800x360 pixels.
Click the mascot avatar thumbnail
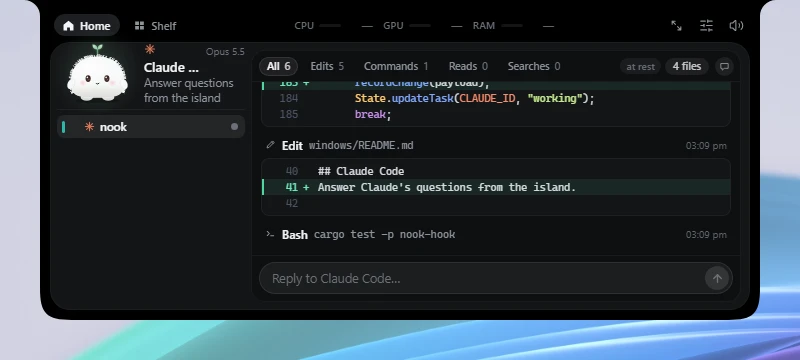97,74
